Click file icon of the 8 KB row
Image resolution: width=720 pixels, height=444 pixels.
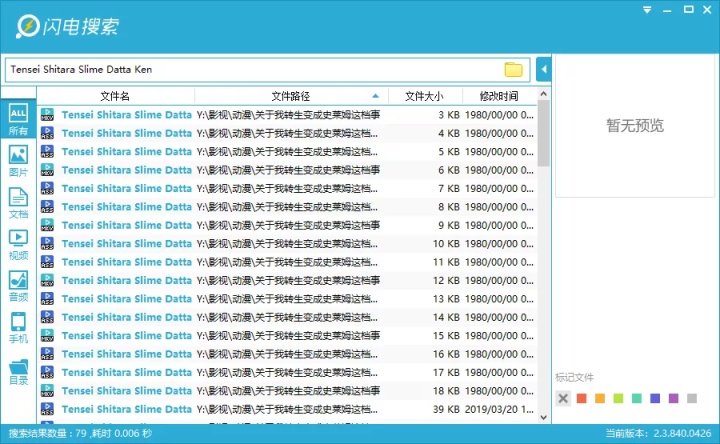[47, 206]
